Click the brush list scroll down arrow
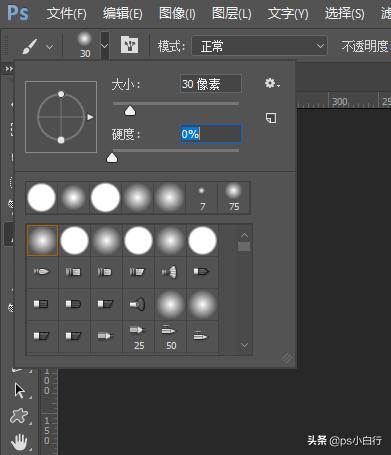This screenshot has height=455, width=391. click(244, 345)
